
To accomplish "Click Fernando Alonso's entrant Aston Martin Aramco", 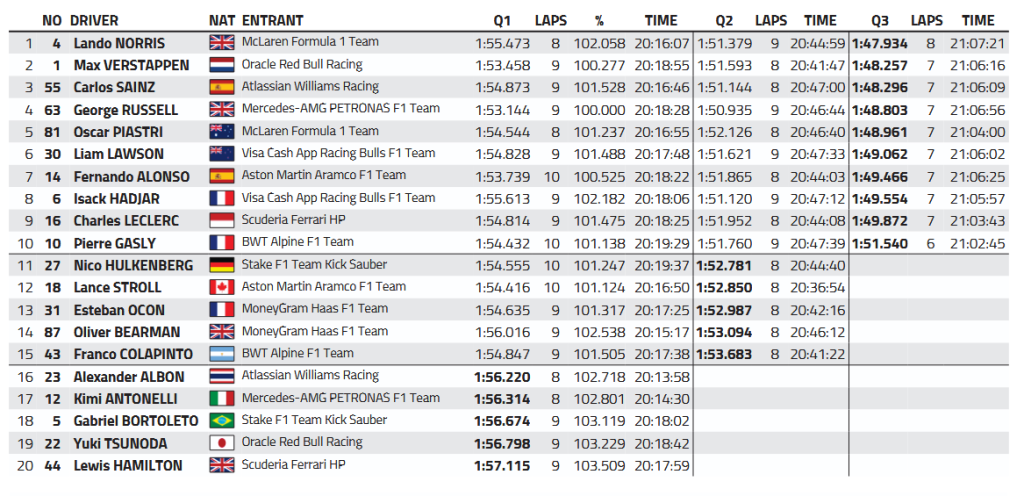I will tap(323, 176).
